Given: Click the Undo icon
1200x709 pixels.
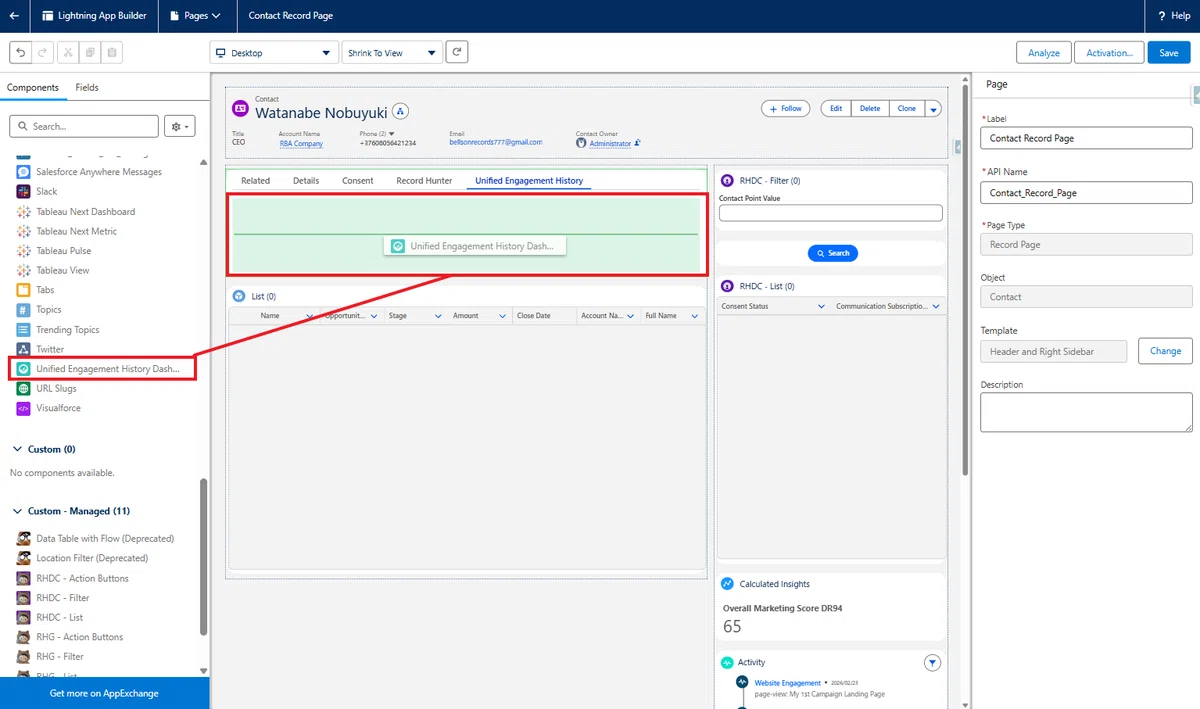Looking at the screenshot, I should 21,52.
